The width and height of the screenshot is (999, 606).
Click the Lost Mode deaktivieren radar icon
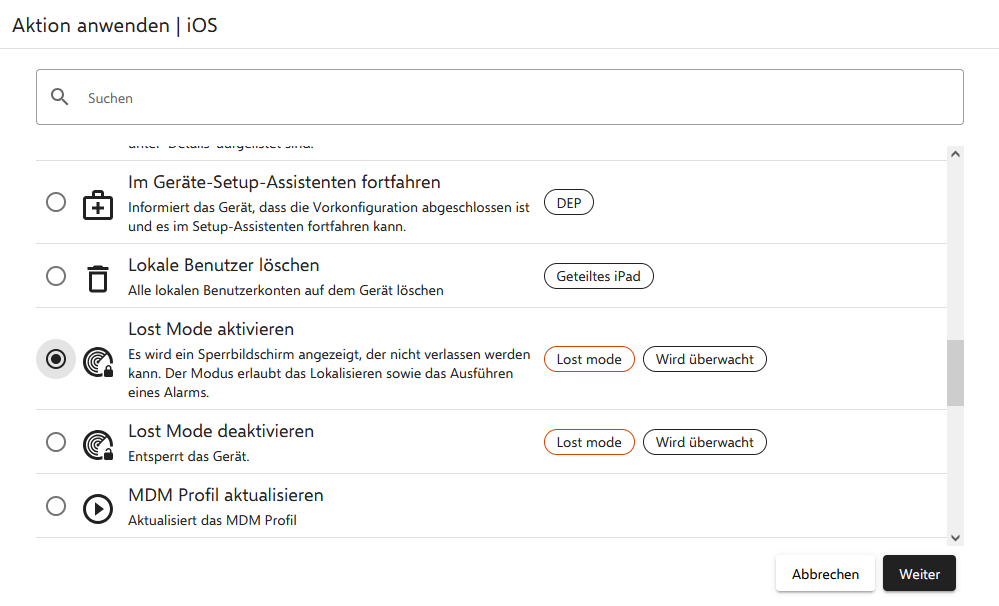click(98, 443)
